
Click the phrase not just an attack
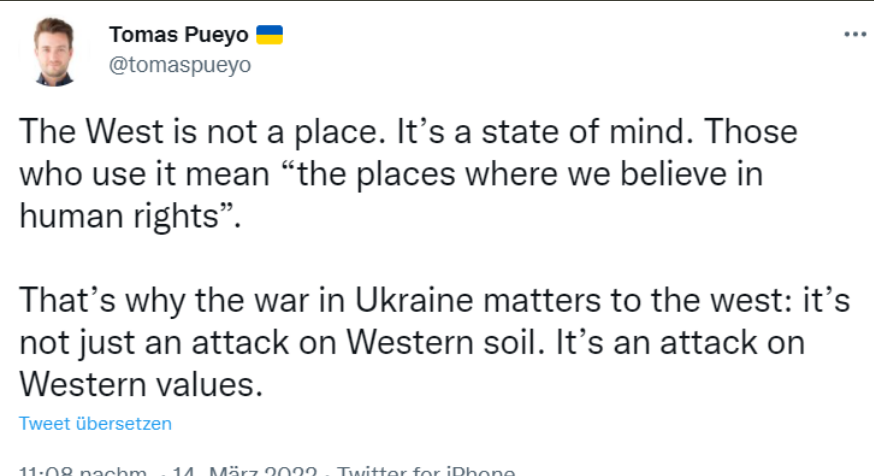click(154, 342)
